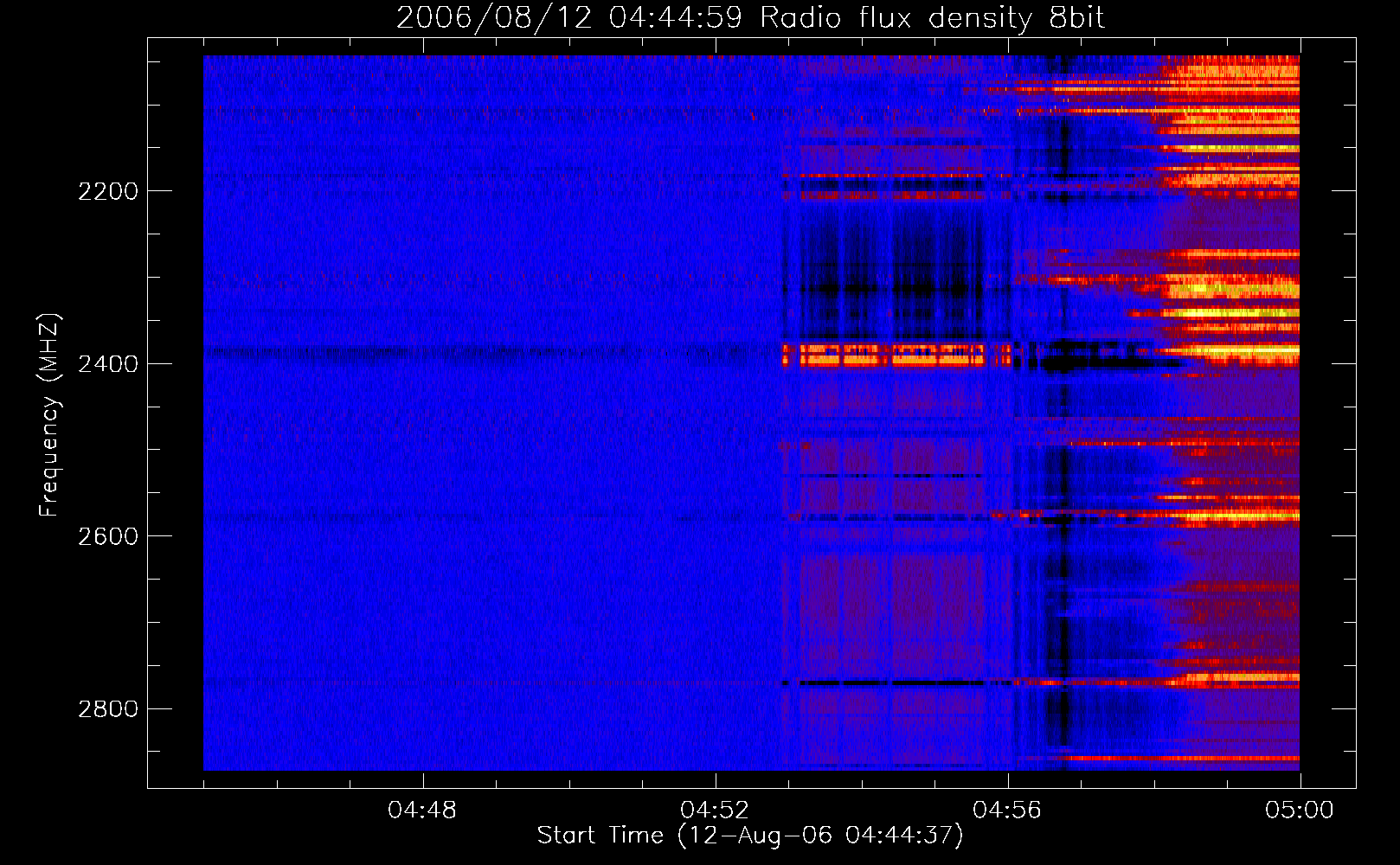This screenshot has width=1400, height=865.
Task: Click the 04:52 time tick label
Action: pos(715,811)
